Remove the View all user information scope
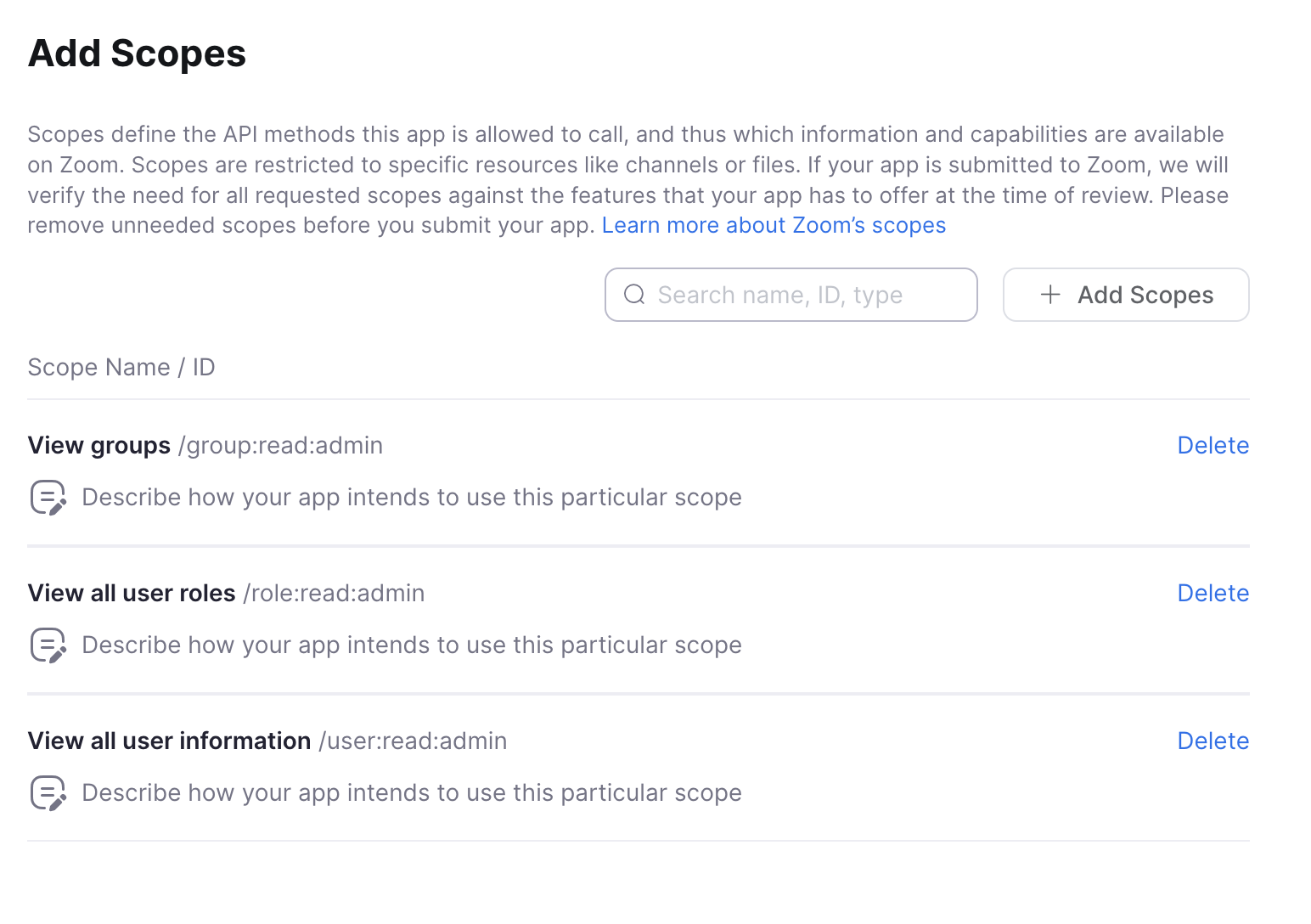 pyautogui.click(x=1213, y=741)
